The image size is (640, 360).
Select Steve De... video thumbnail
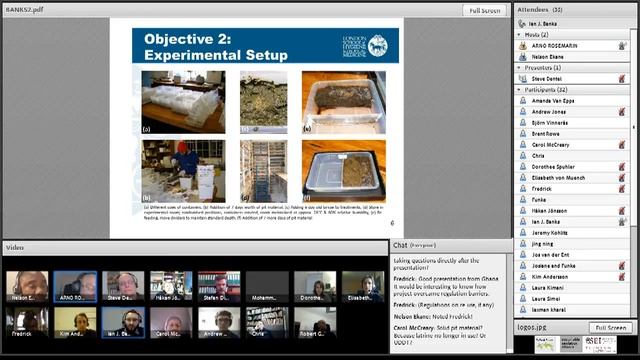point(123,287)
